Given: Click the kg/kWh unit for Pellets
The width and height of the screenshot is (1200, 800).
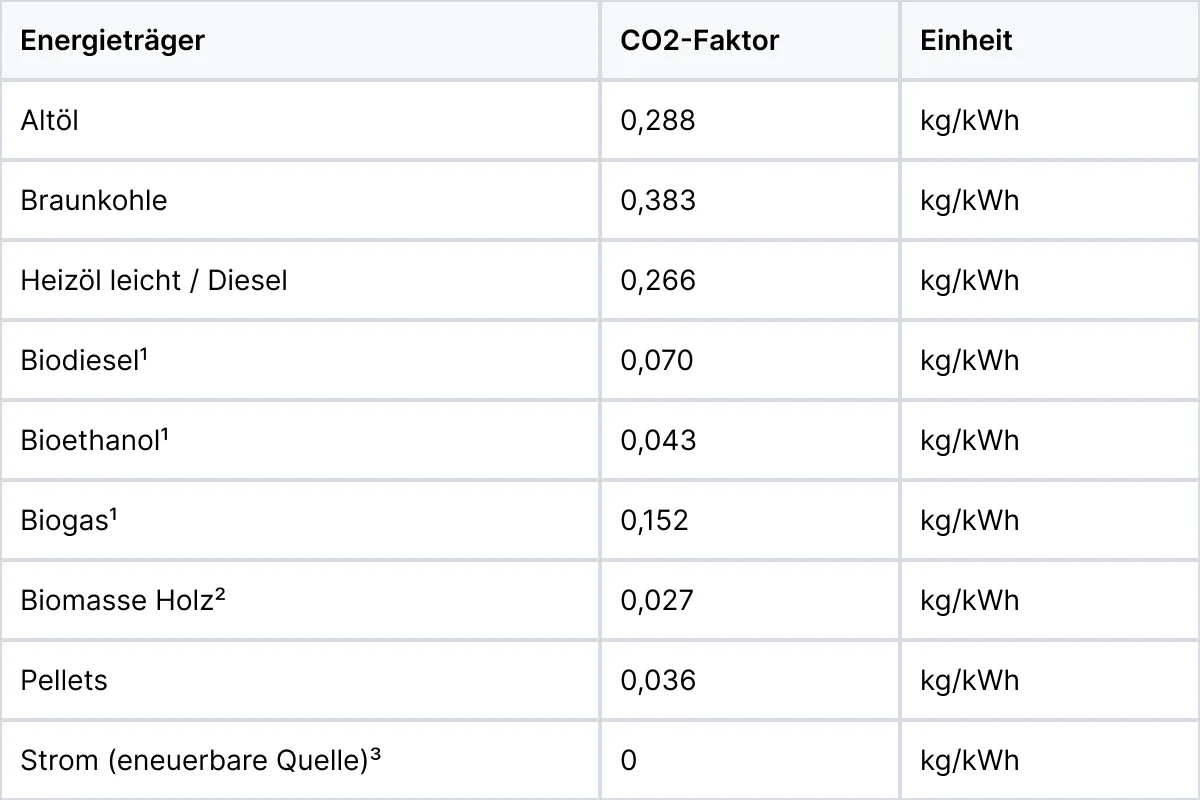Looking at the screenshot, I should (970, 680).
